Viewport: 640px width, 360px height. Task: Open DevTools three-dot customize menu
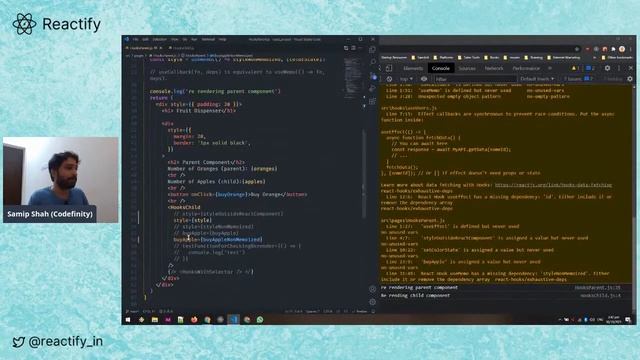619,68
